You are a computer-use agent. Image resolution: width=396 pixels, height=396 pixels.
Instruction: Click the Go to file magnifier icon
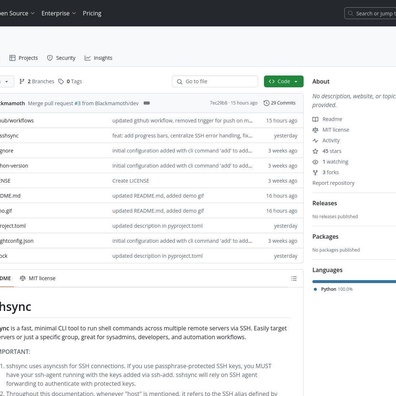[179, 81]
